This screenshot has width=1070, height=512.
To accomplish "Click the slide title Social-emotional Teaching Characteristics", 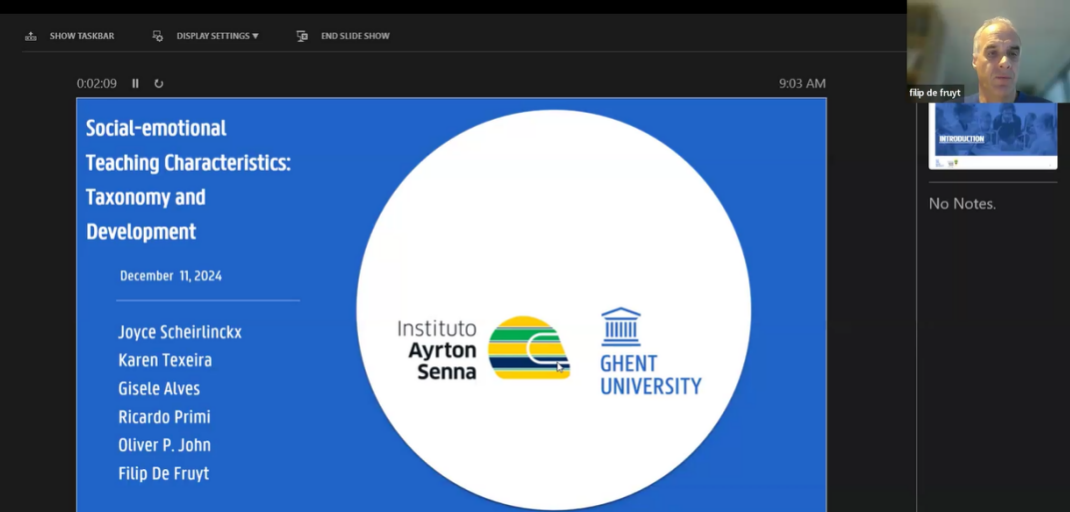I will 188,180.
